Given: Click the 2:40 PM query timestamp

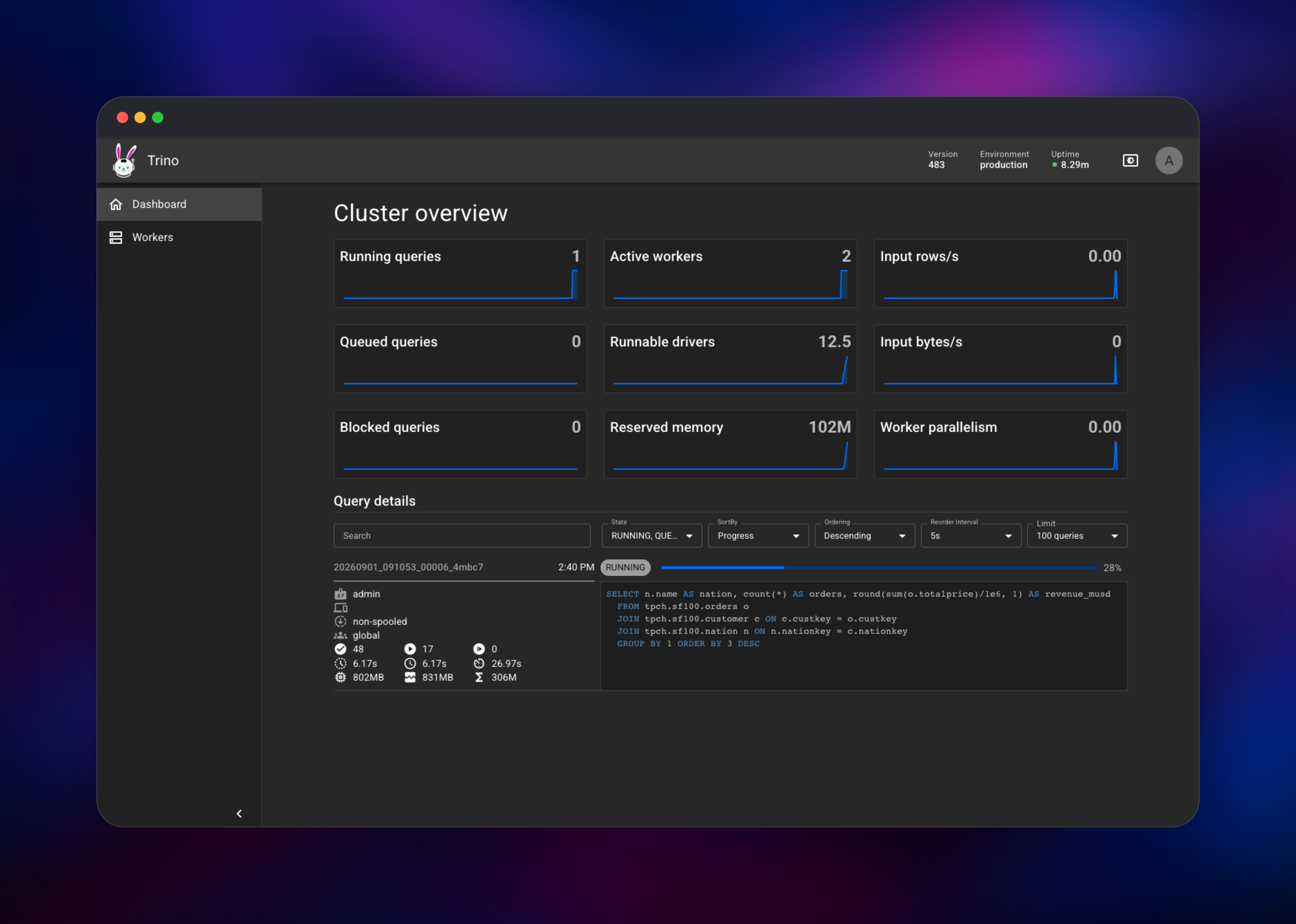Looking at the screenshot, I should tap(576, 567).
